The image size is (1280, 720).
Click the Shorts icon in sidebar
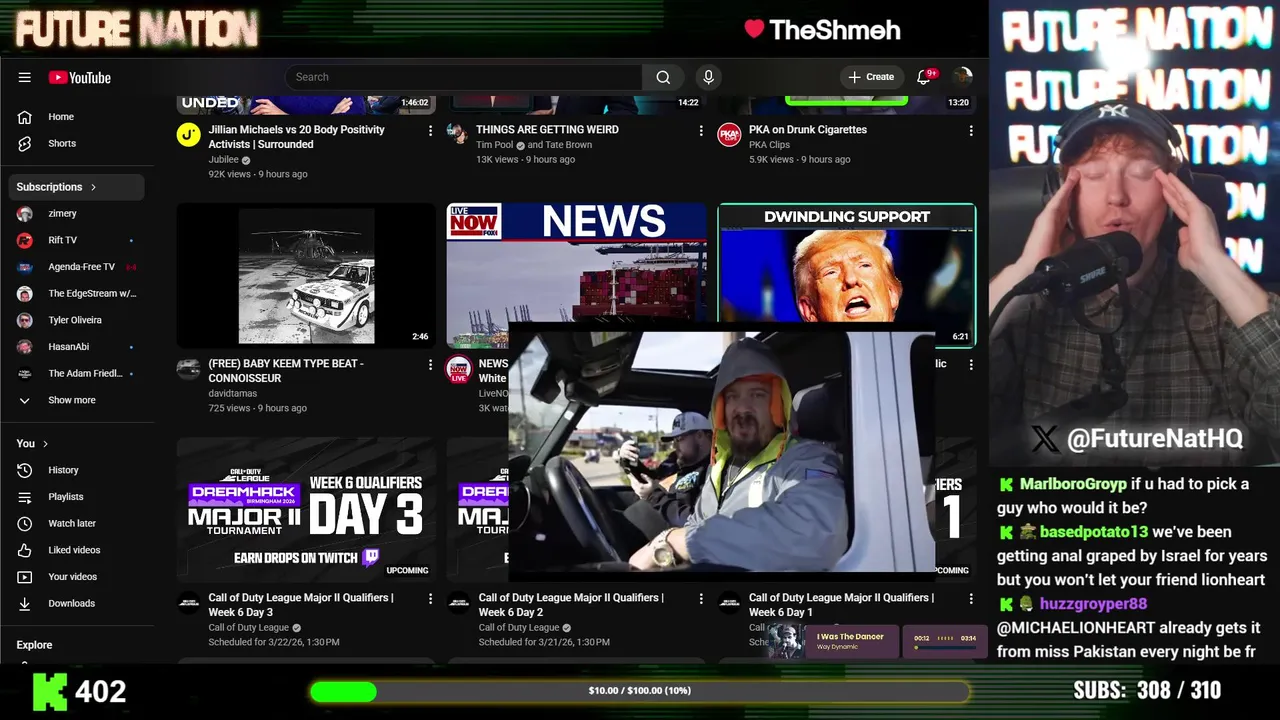(25, 143)
